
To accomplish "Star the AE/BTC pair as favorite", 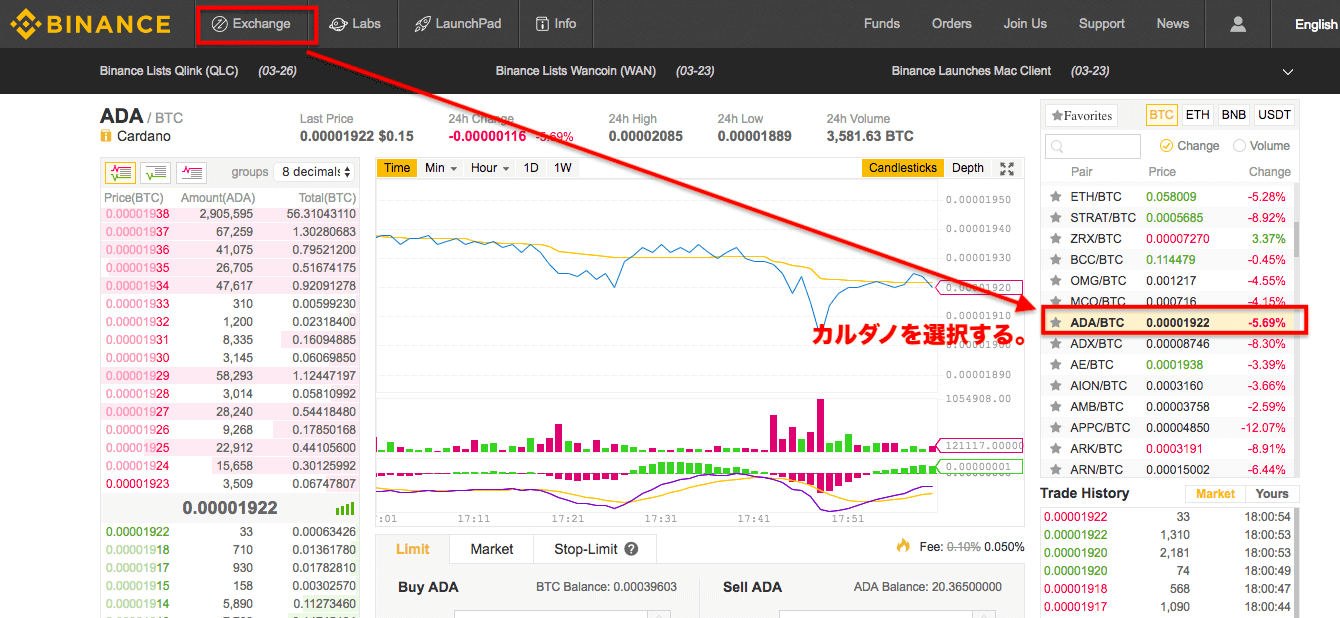I will tap(1055, 365).
